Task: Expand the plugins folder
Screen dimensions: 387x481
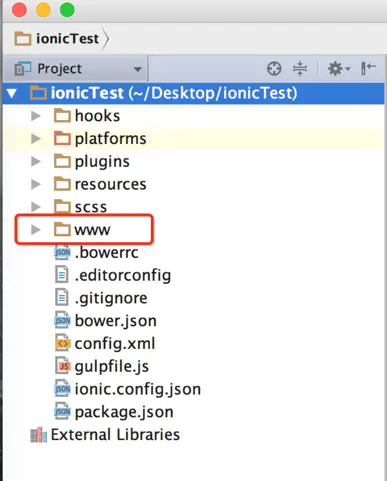Action: (x=36, y=161)
